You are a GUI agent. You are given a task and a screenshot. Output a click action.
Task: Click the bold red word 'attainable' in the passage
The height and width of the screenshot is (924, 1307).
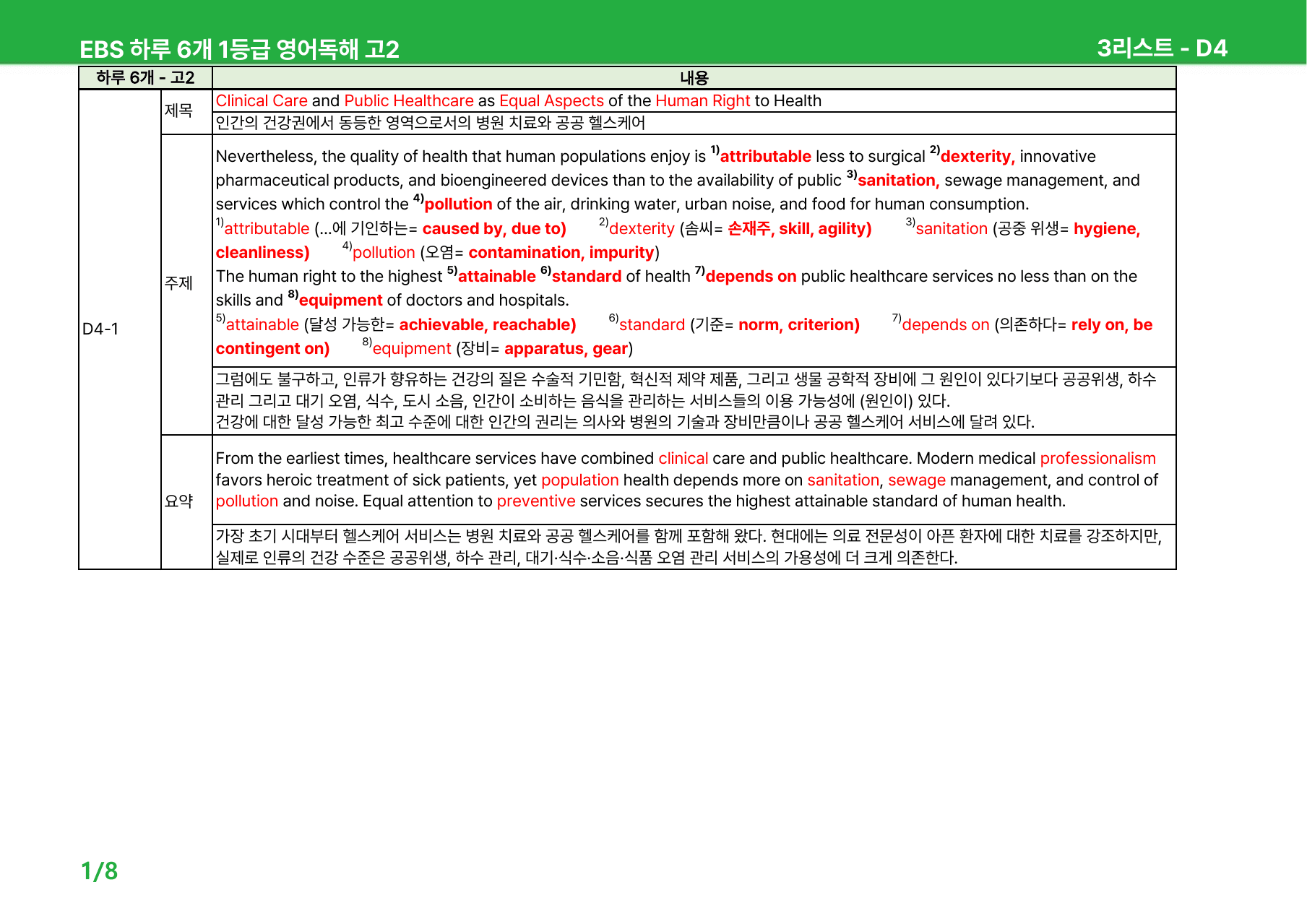click(x=497, y=276)
